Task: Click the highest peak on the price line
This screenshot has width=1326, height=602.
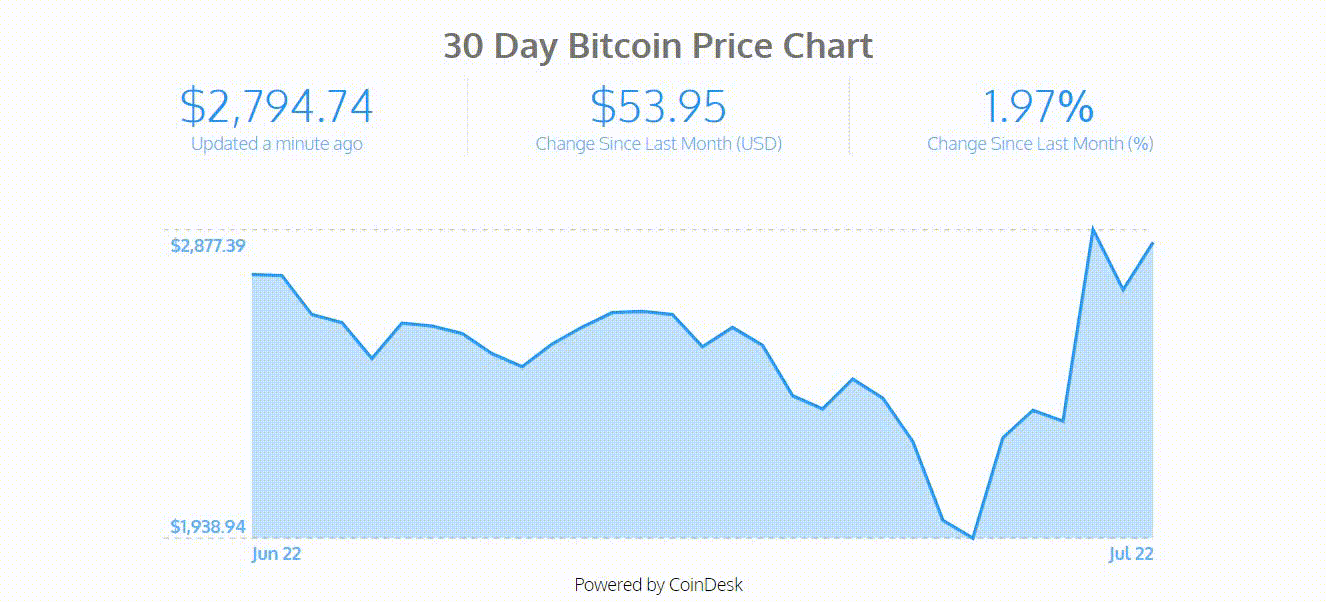Action: pyautogui.click(x=1093, y=229)
